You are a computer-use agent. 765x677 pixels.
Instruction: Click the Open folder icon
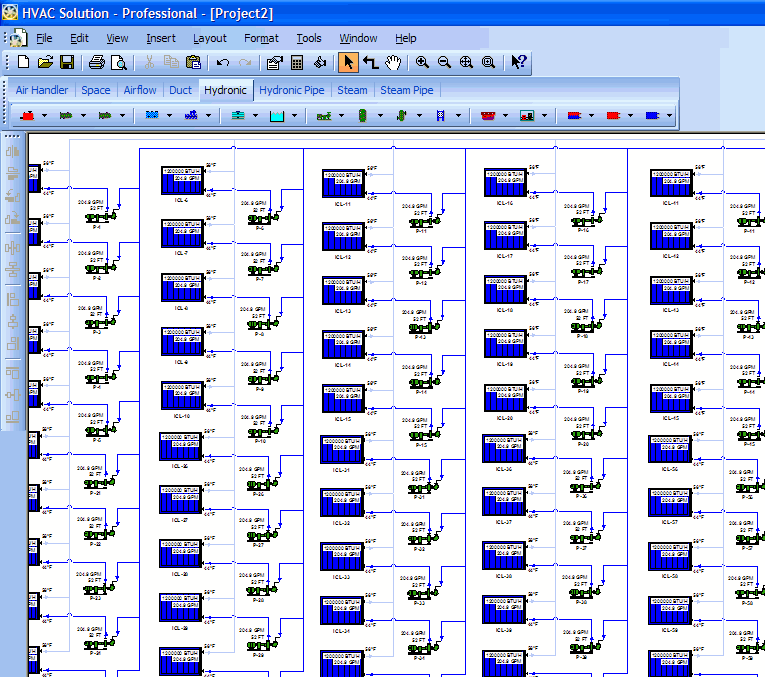(45, 62)
